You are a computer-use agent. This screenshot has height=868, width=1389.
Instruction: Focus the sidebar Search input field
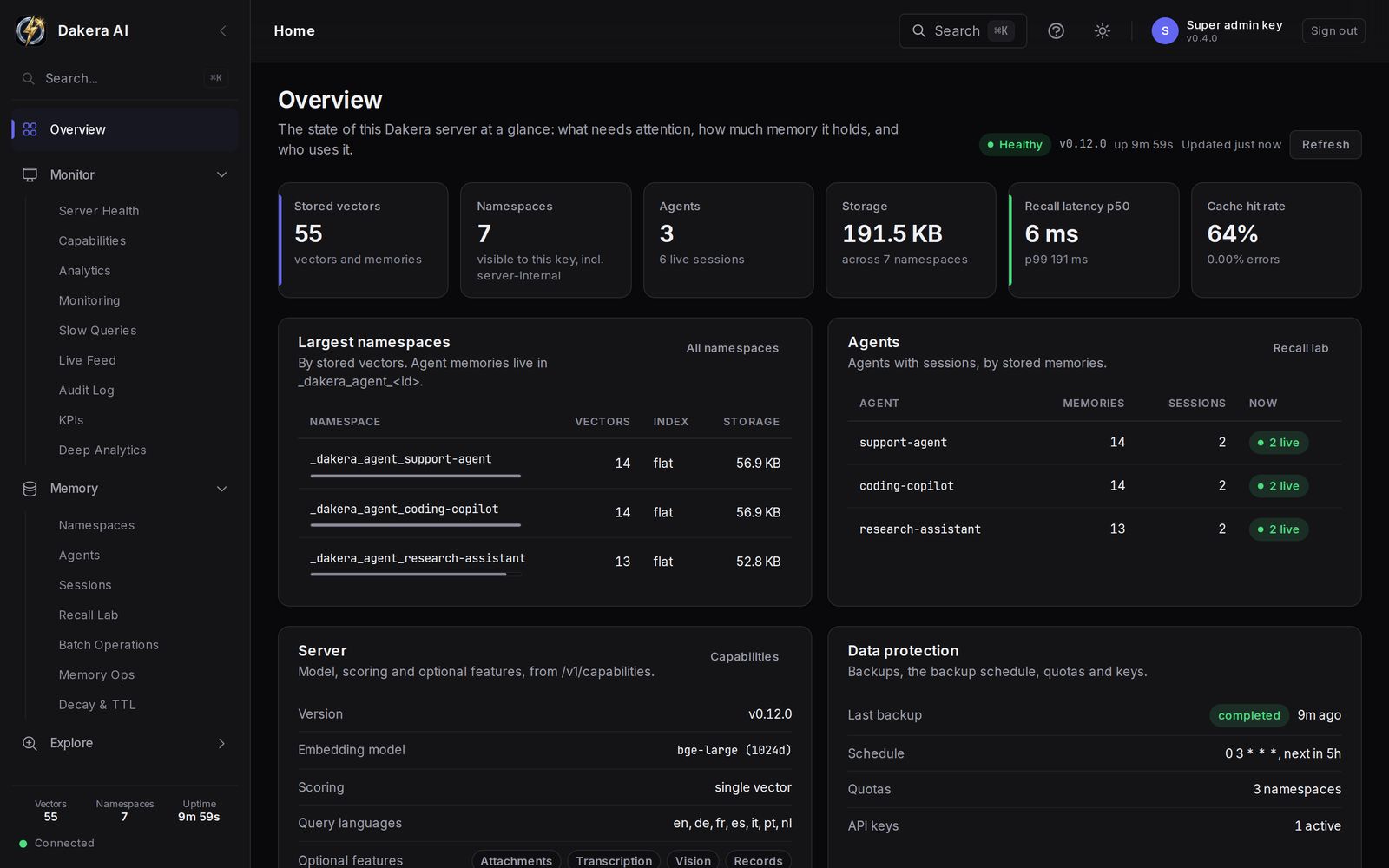point(125,78)
